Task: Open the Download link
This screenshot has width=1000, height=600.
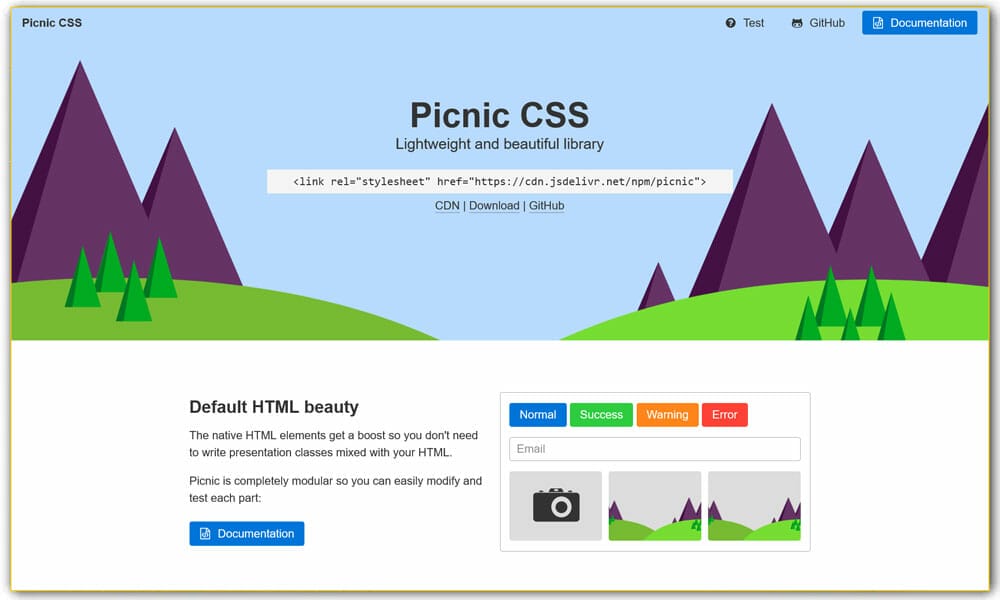Action: point(494,205)
